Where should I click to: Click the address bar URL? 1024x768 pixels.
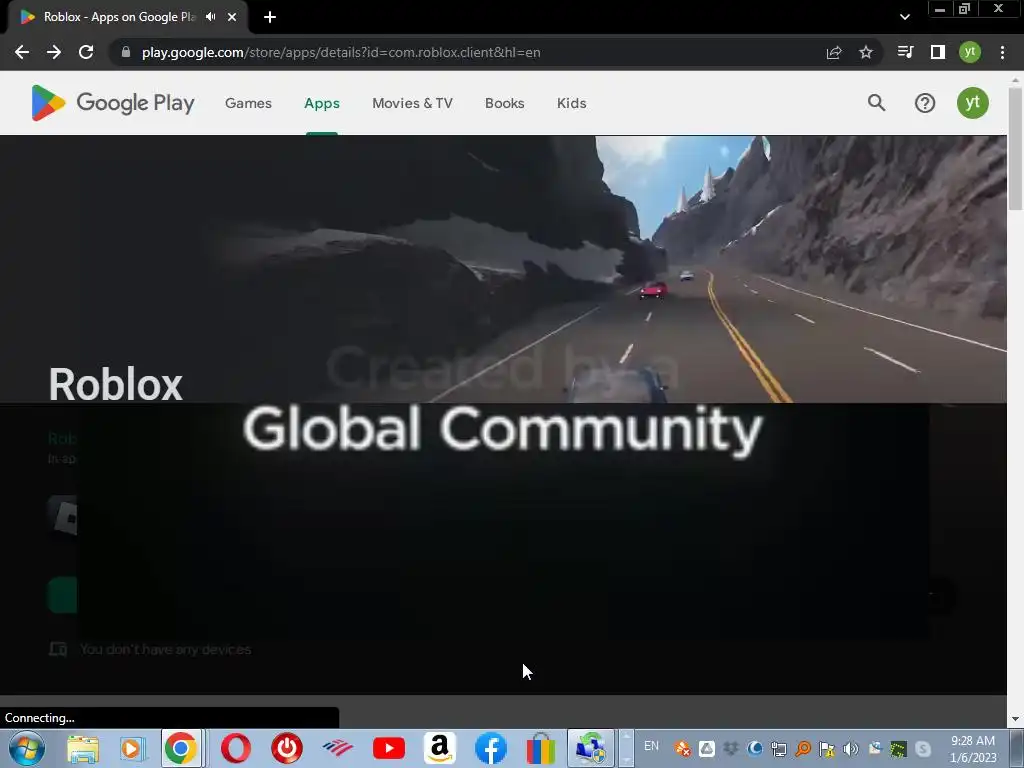pyautogui.click(x=341, y=52)
